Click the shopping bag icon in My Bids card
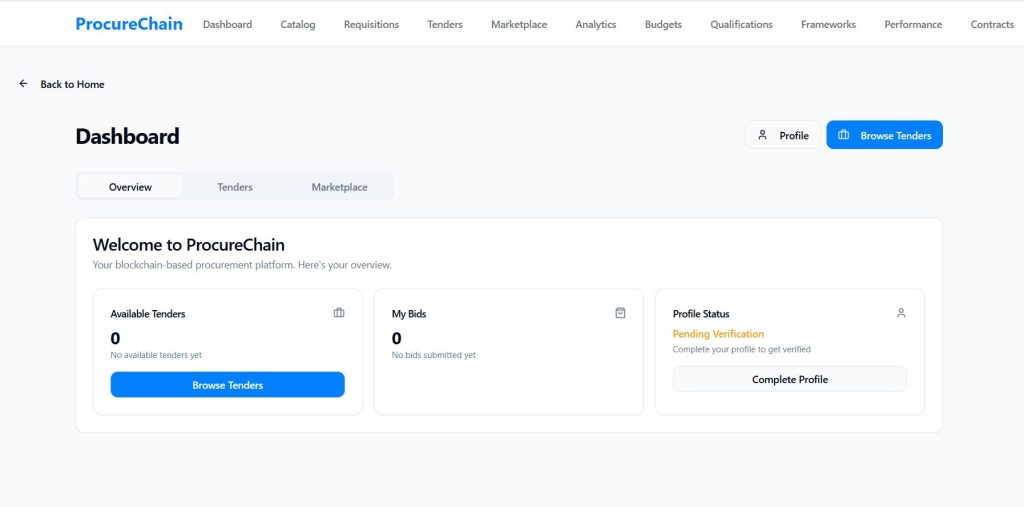 click(x=620, y=313)
